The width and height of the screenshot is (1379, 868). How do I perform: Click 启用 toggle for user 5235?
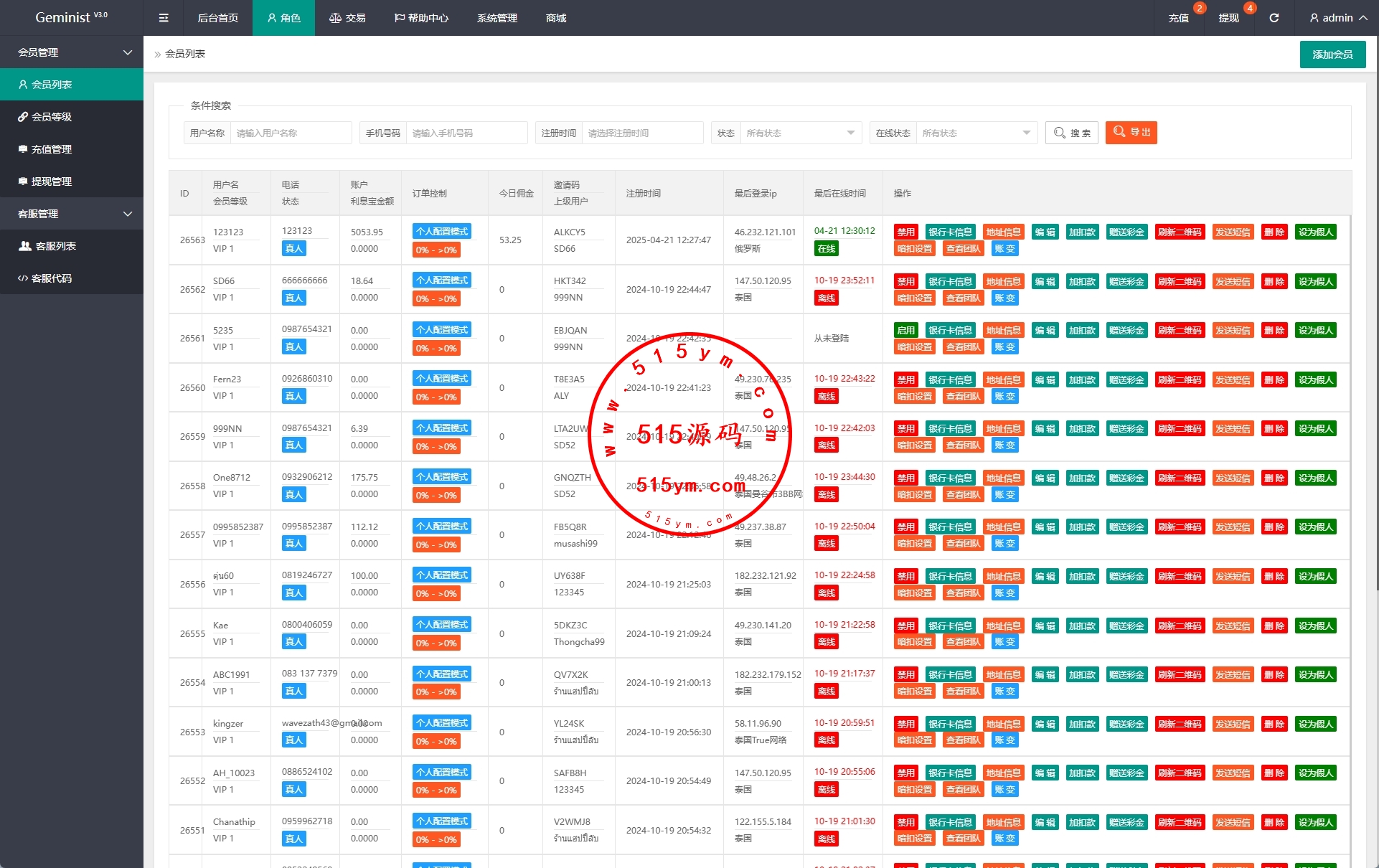[x=905, y=331]
